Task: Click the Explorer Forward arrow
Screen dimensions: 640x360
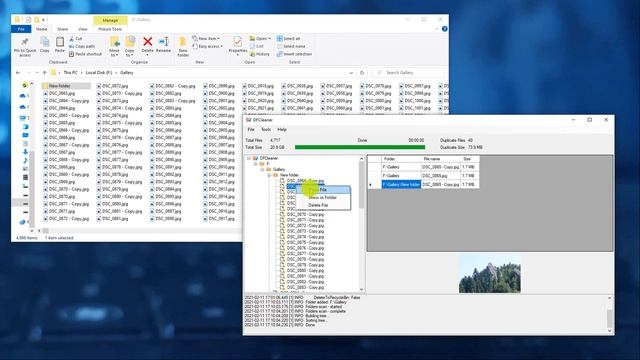Action: 29,73
